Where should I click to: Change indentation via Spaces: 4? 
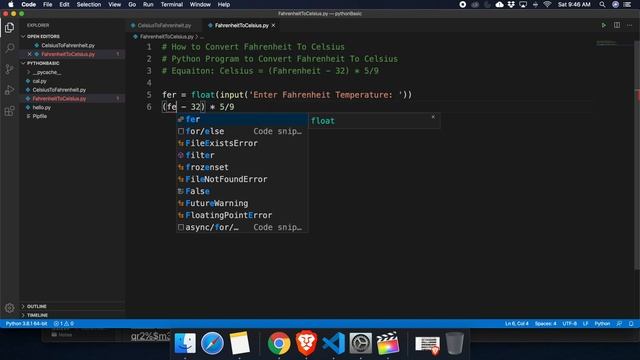coord(546,324)
